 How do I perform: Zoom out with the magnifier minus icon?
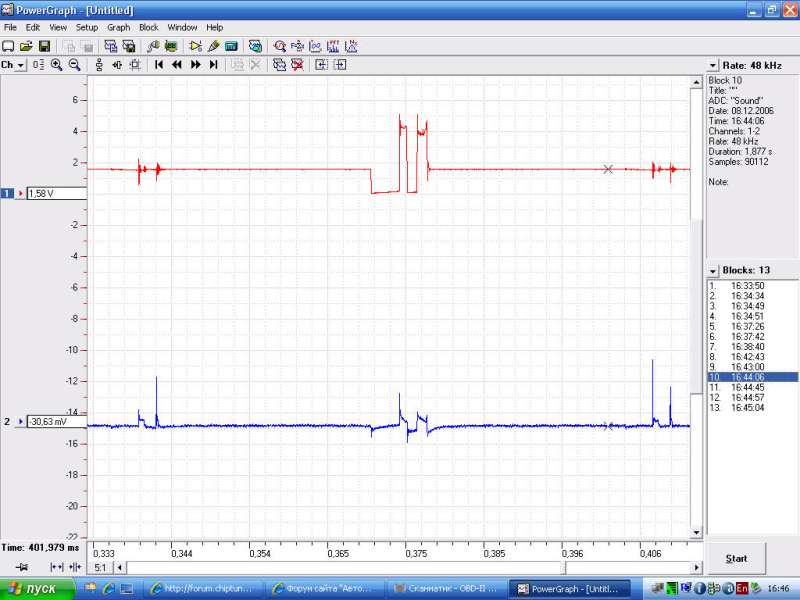coord(74,65)
